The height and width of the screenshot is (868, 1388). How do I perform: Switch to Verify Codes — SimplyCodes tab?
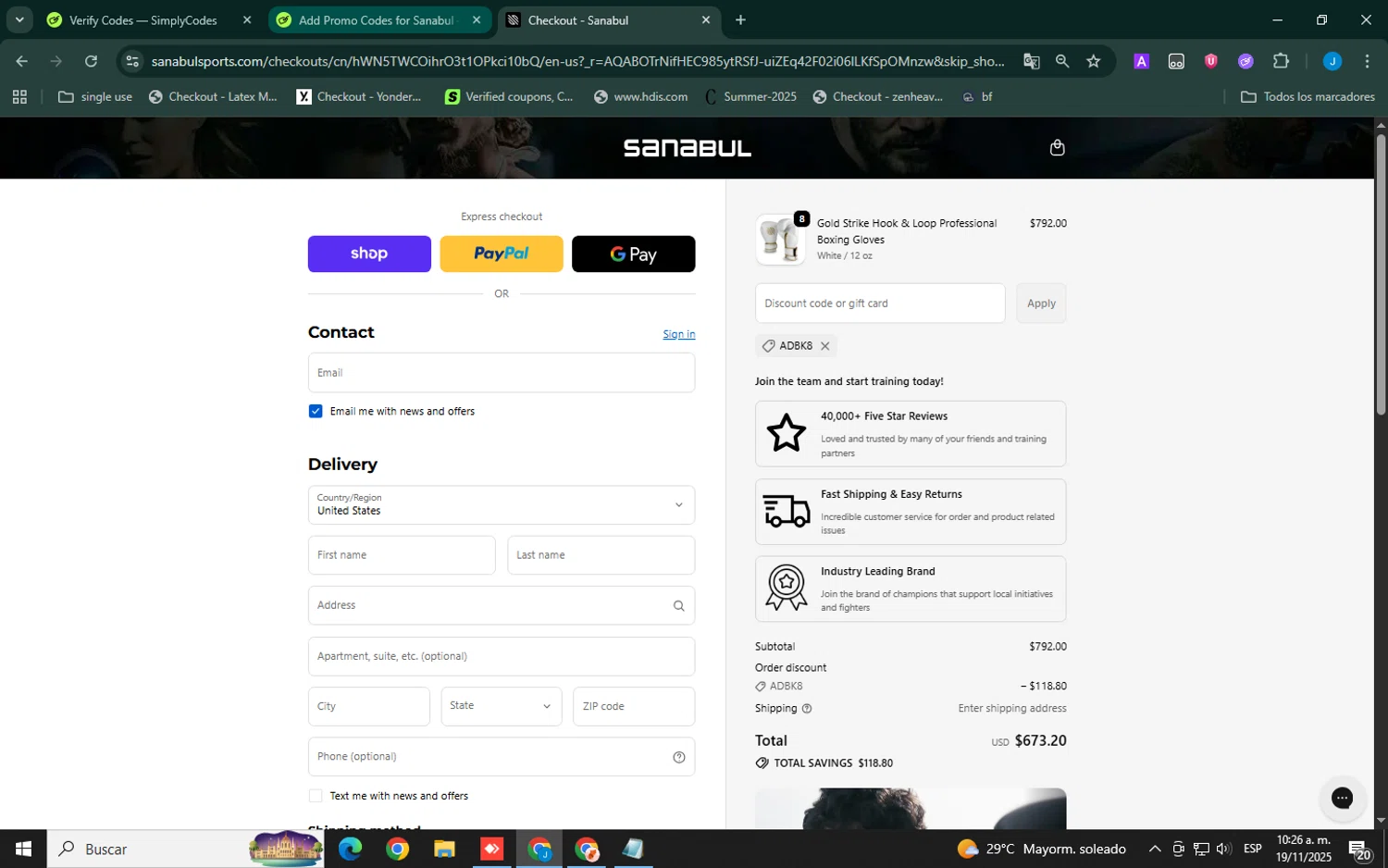143,19
